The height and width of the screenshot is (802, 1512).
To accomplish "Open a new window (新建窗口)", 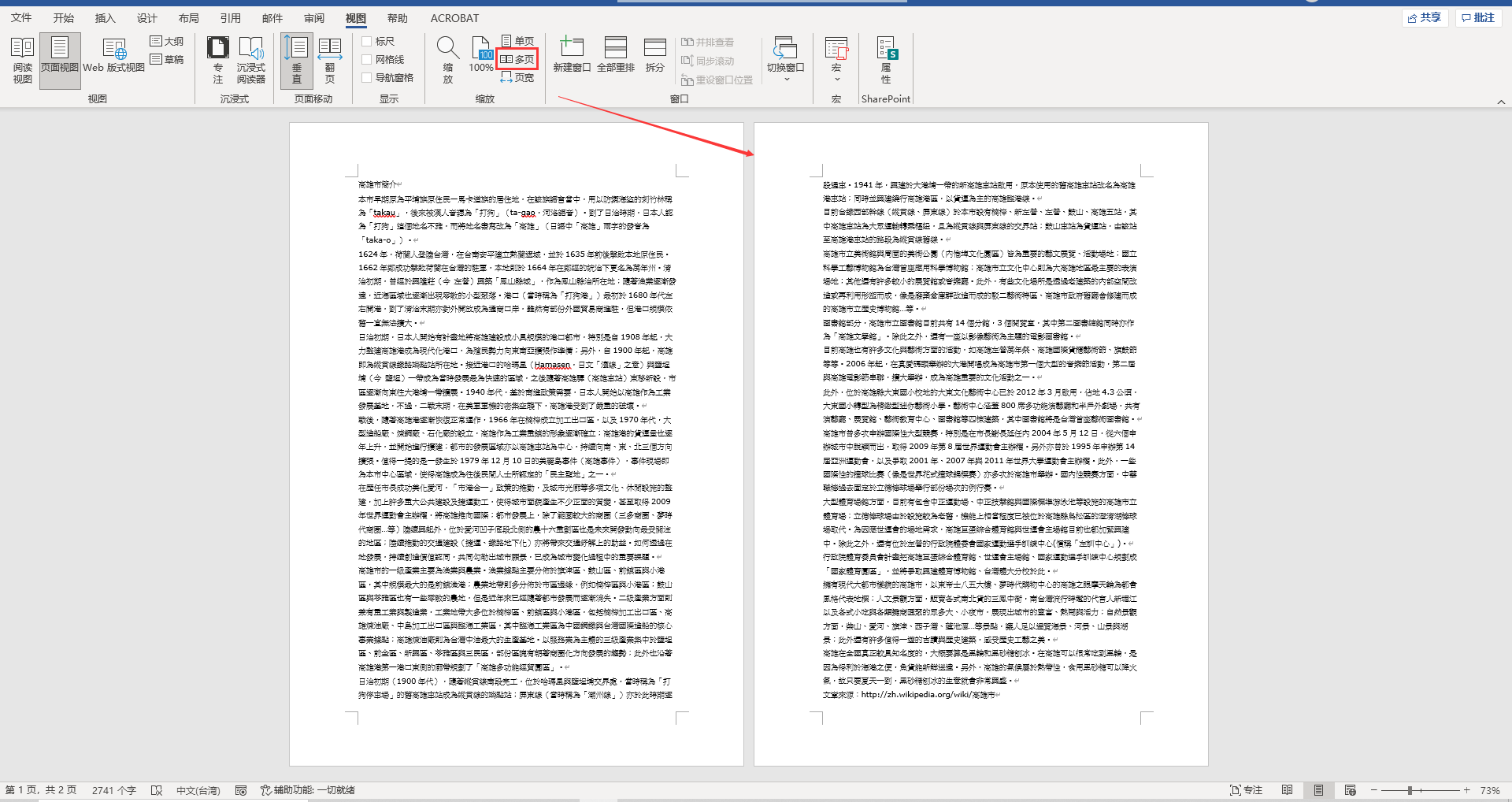I will pos(572,55).
